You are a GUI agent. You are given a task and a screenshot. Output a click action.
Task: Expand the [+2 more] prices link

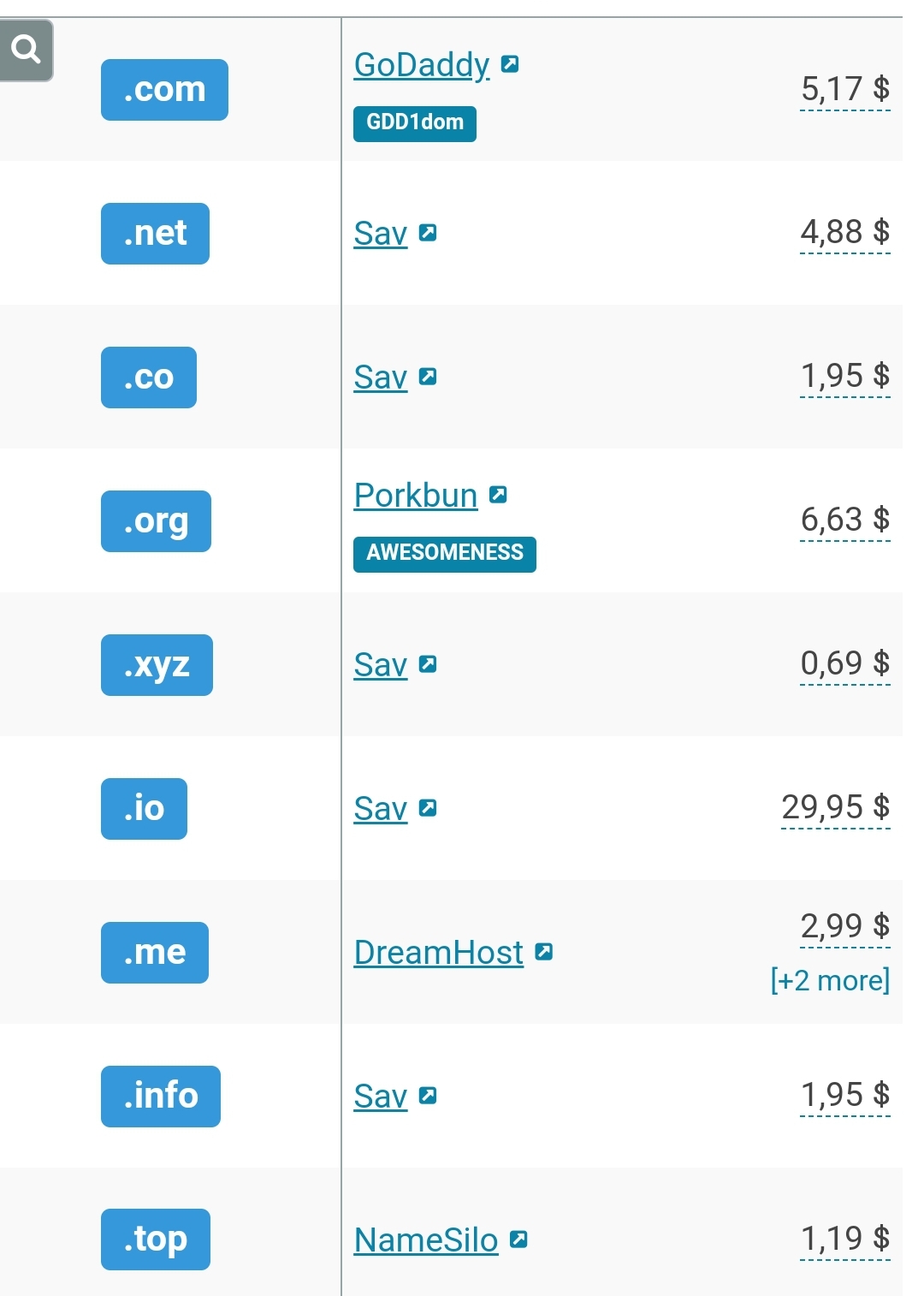tap(830, 980)
